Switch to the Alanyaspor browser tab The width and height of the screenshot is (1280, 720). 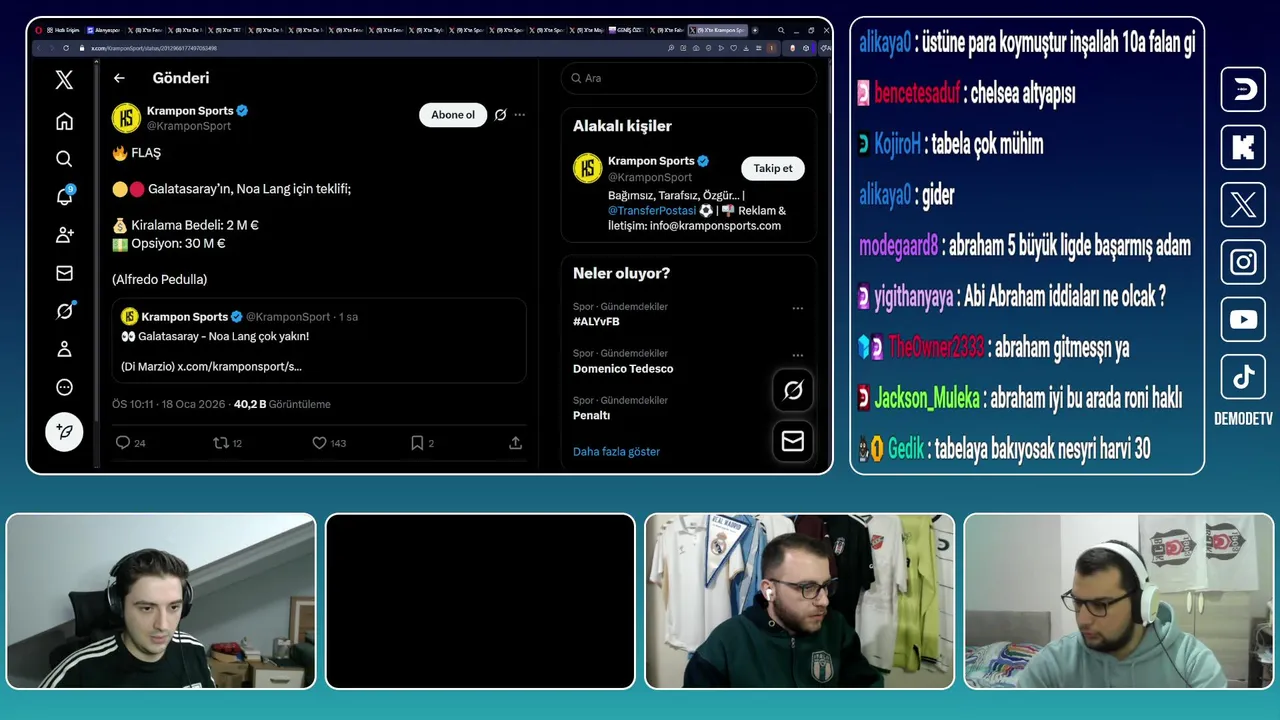pos(103,30)
